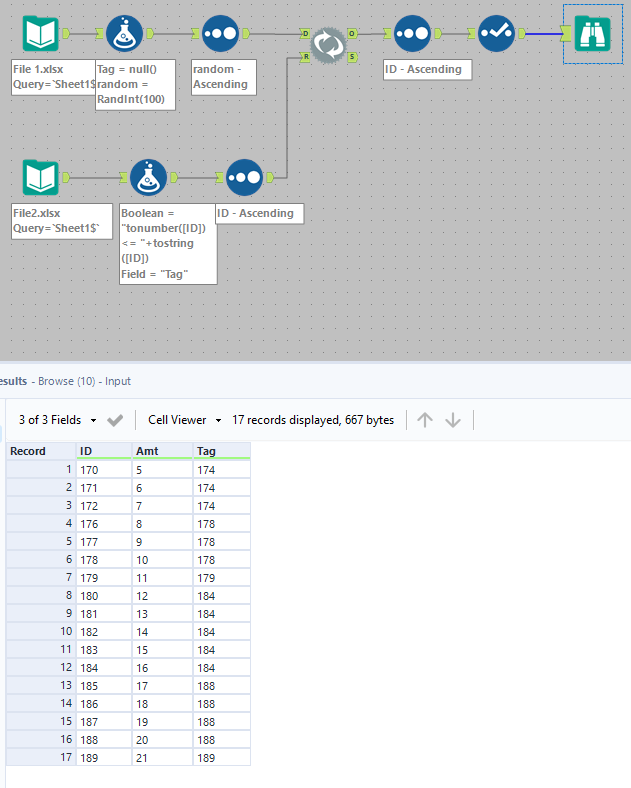
Task: Click the File2.xlsx annotation label
Action: (x=62, y=221)
